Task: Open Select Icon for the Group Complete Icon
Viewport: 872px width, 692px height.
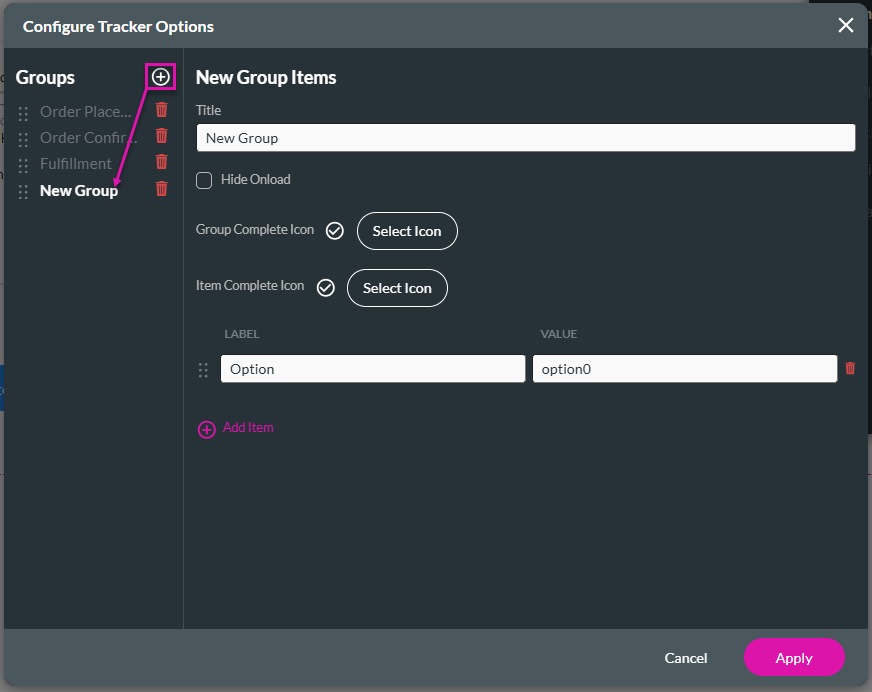Action: (x=407, y=231)
